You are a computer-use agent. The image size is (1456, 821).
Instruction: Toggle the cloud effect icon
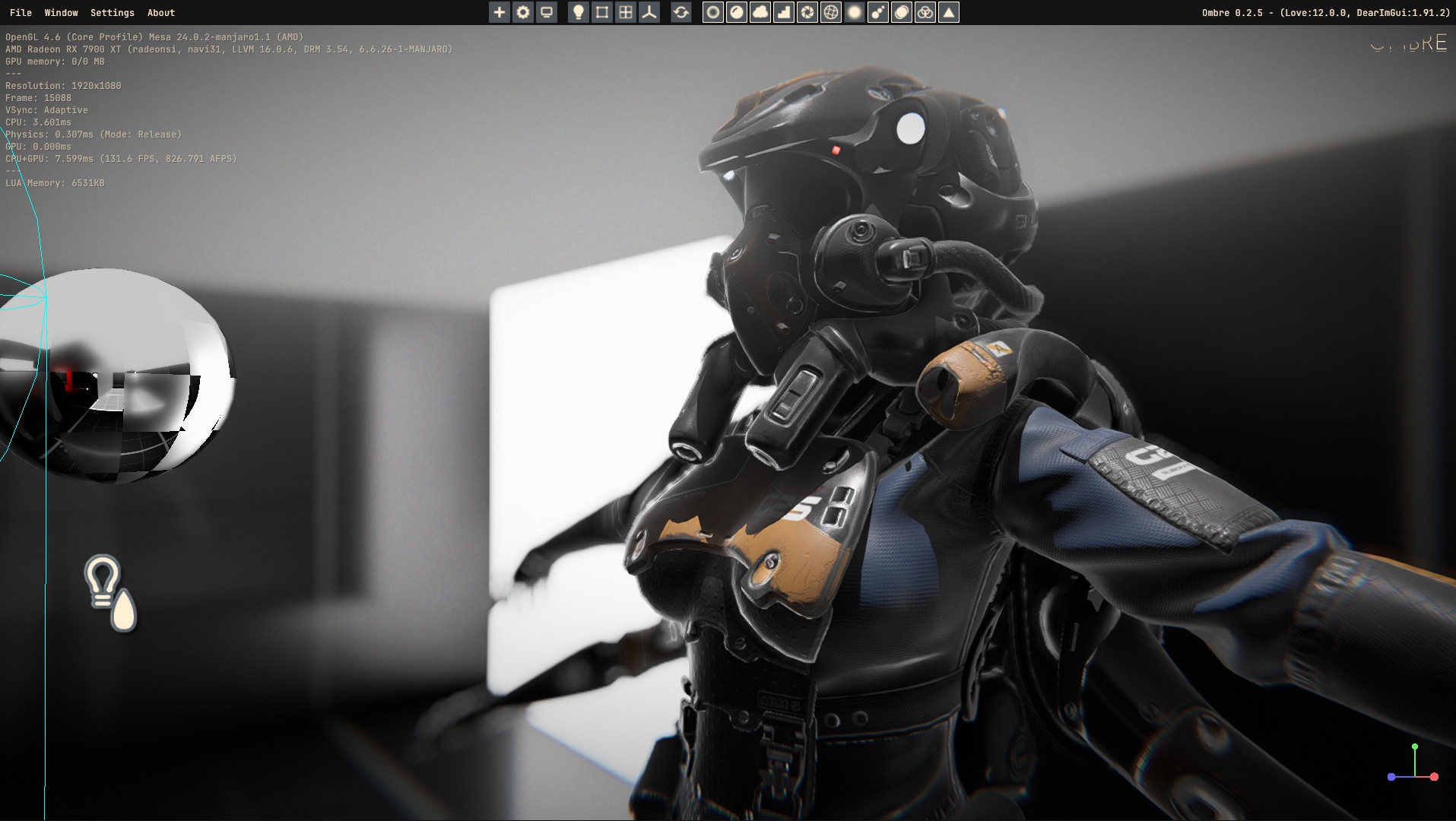[x=760, y=12]
